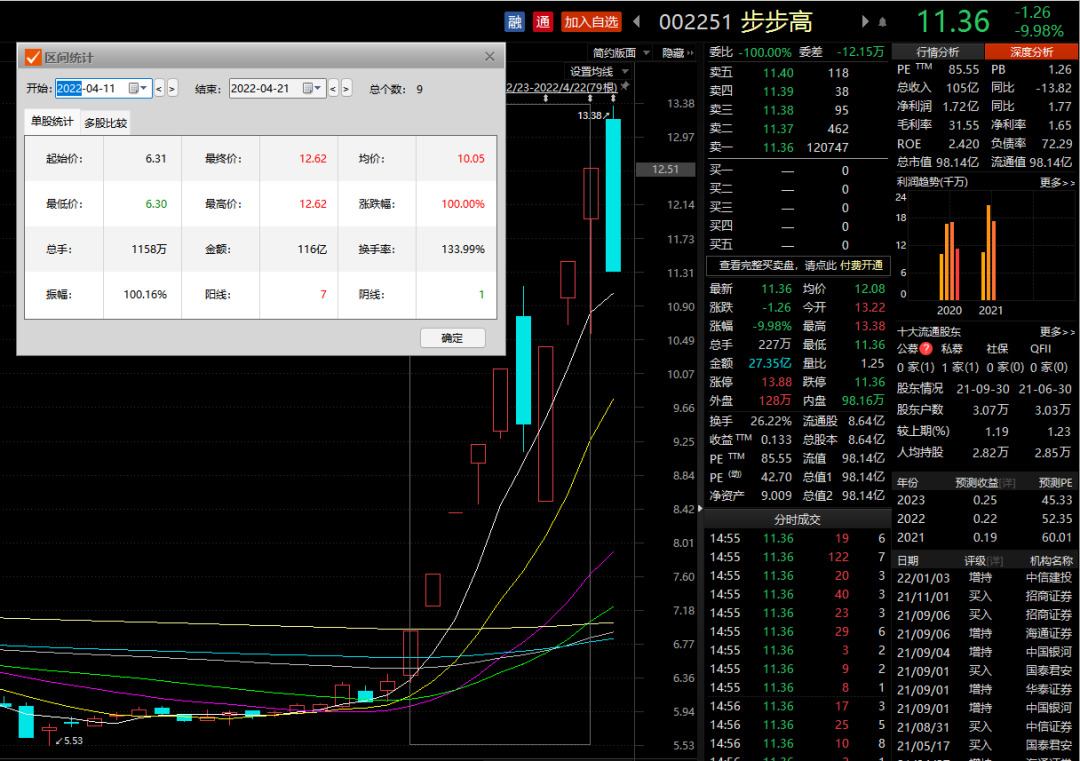Click the 分时成交 section header

797,519
